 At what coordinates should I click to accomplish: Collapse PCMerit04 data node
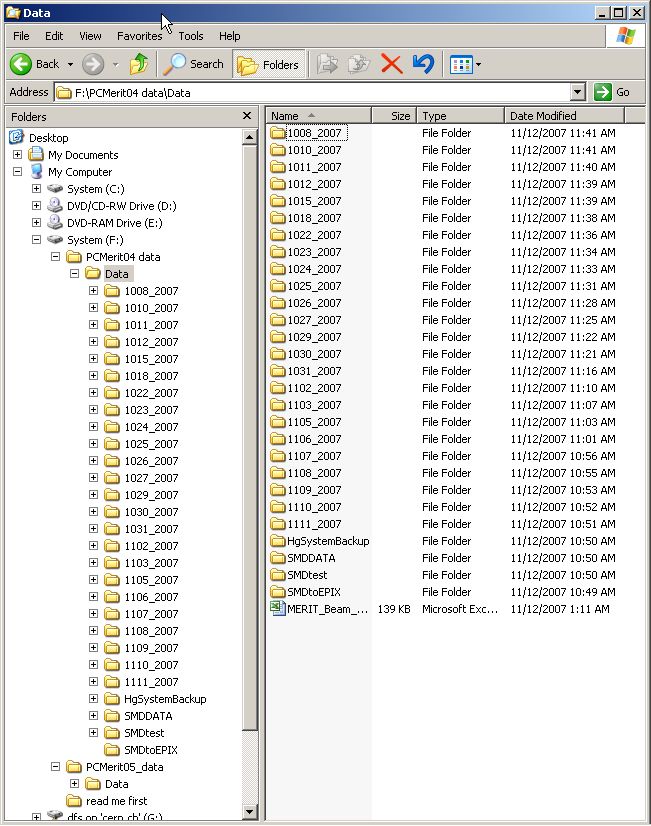[x=55, y=257]
